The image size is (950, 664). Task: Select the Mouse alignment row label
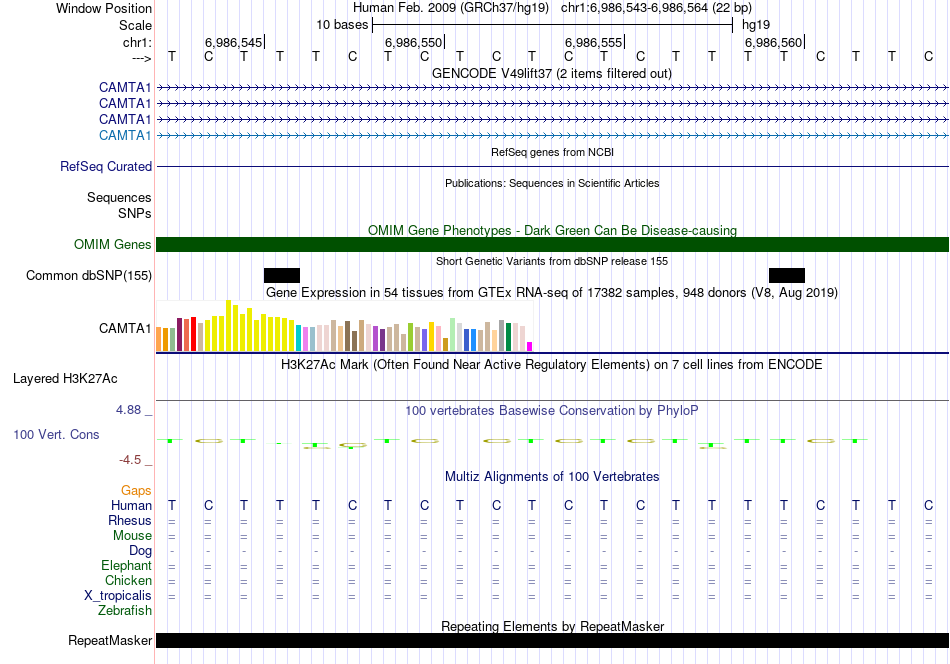tap(132, 536)
